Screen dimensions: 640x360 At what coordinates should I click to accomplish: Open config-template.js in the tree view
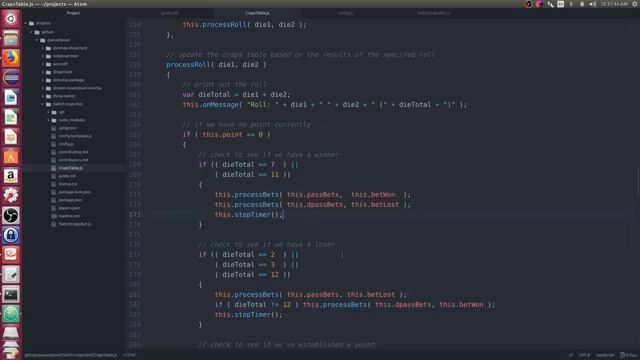pos(75,136)
